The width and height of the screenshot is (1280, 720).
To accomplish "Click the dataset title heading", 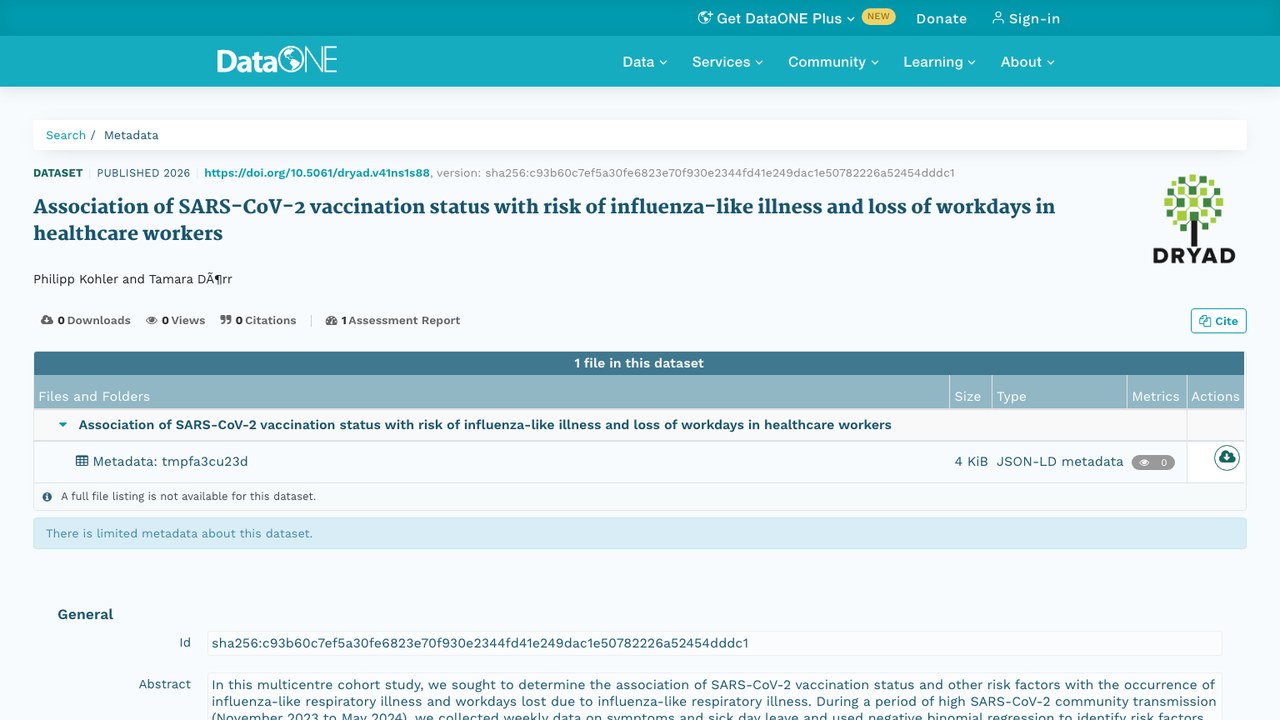I will (544, 220).
